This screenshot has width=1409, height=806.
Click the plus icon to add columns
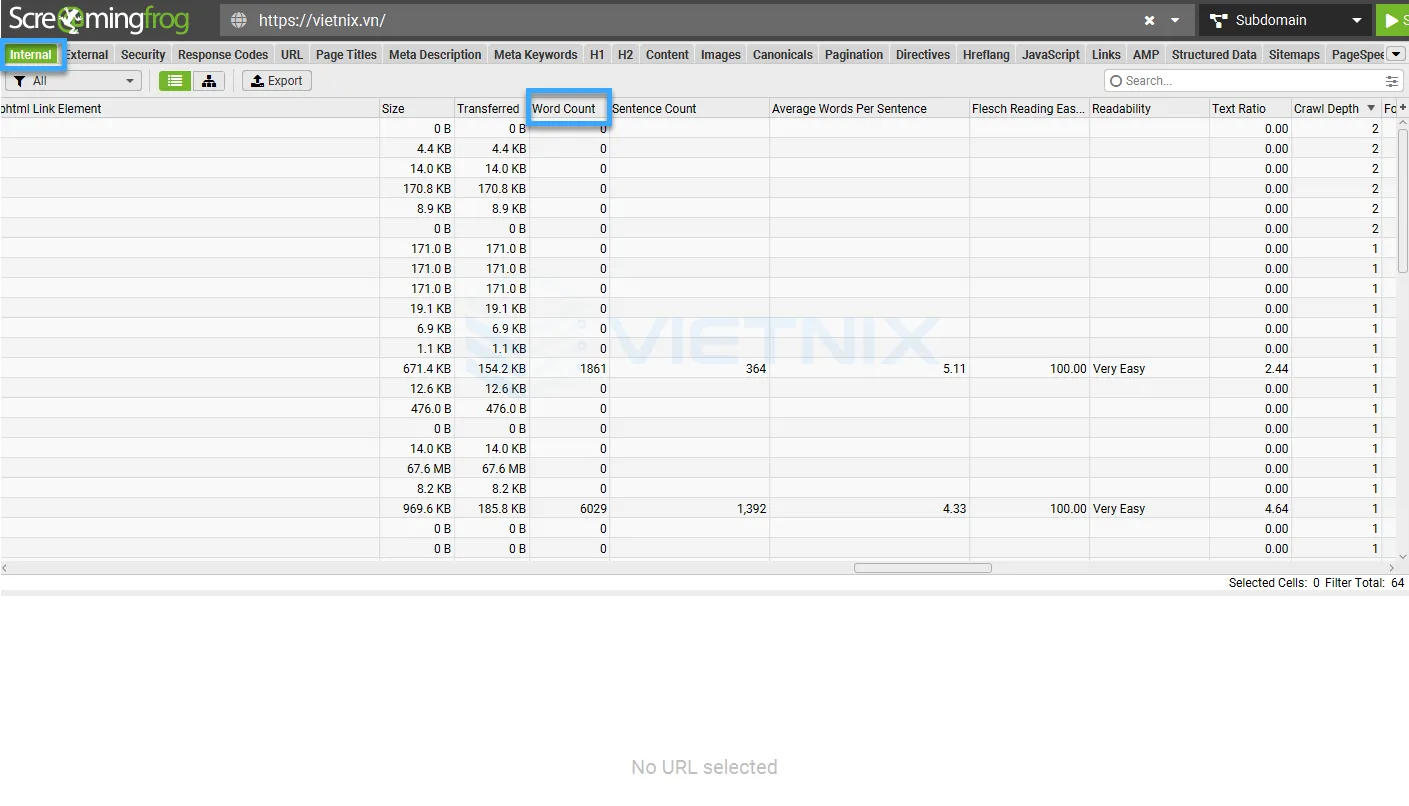point(1402,108)
